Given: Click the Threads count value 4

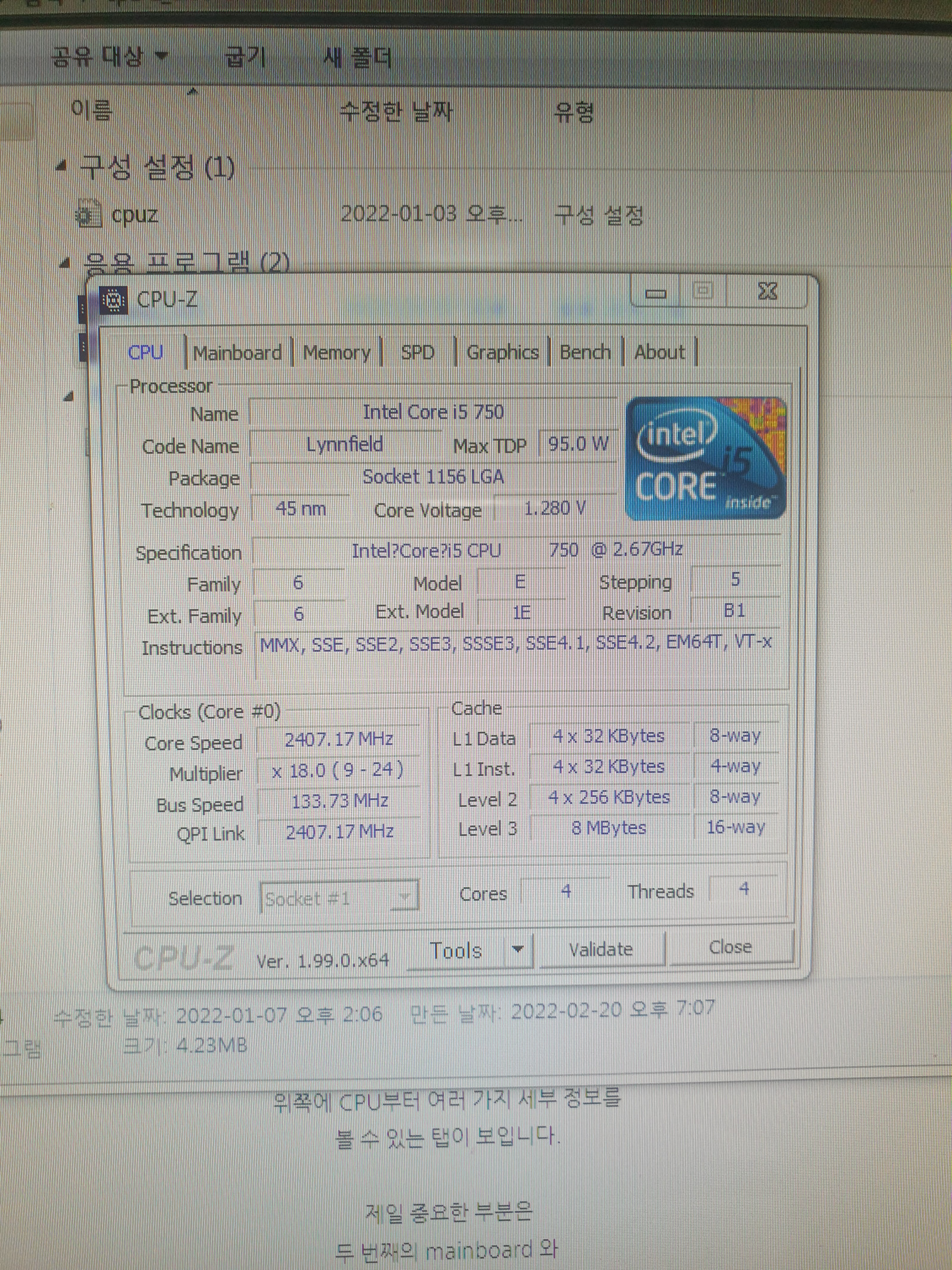Looking at the screenshot, I should click(744, 889).
